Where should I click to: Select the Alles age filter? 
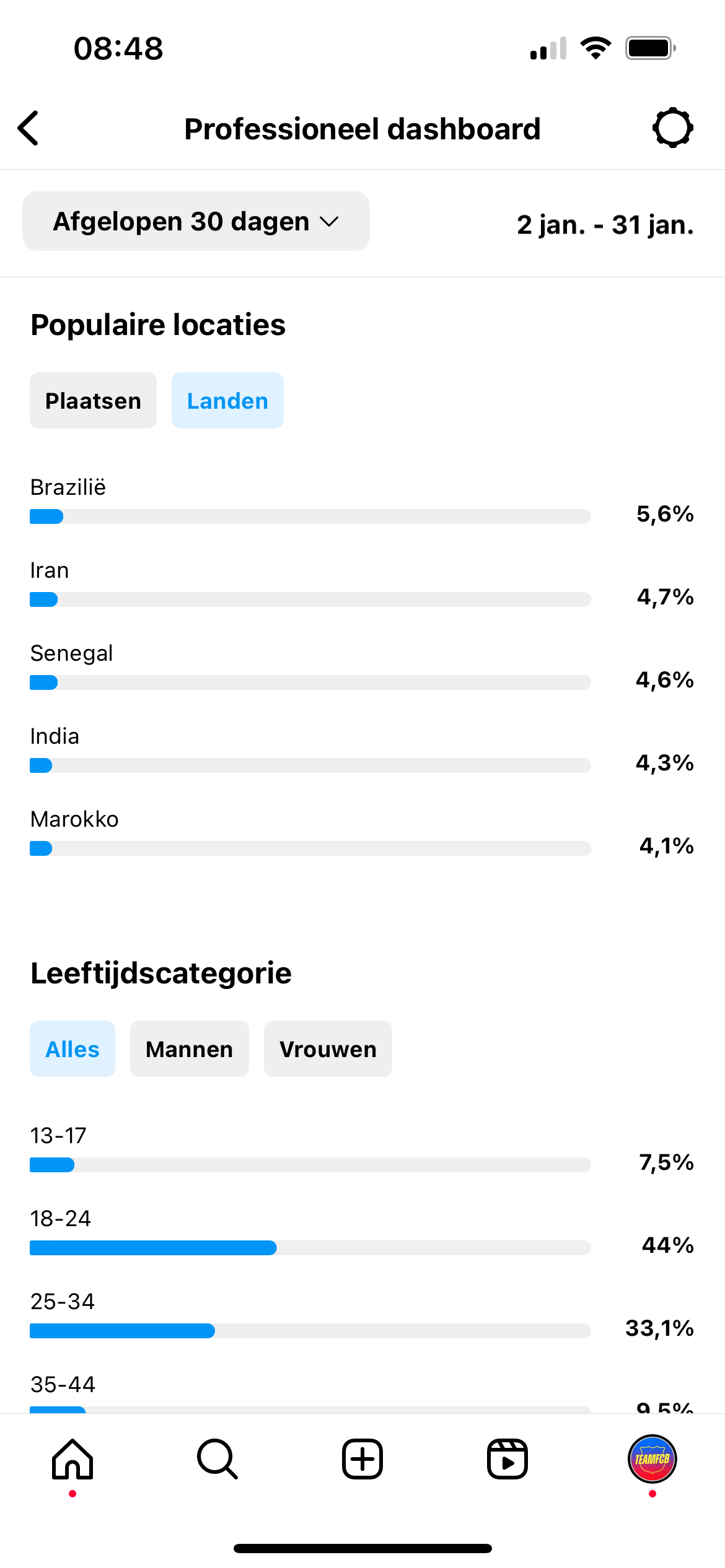(x=72, y=1048)
